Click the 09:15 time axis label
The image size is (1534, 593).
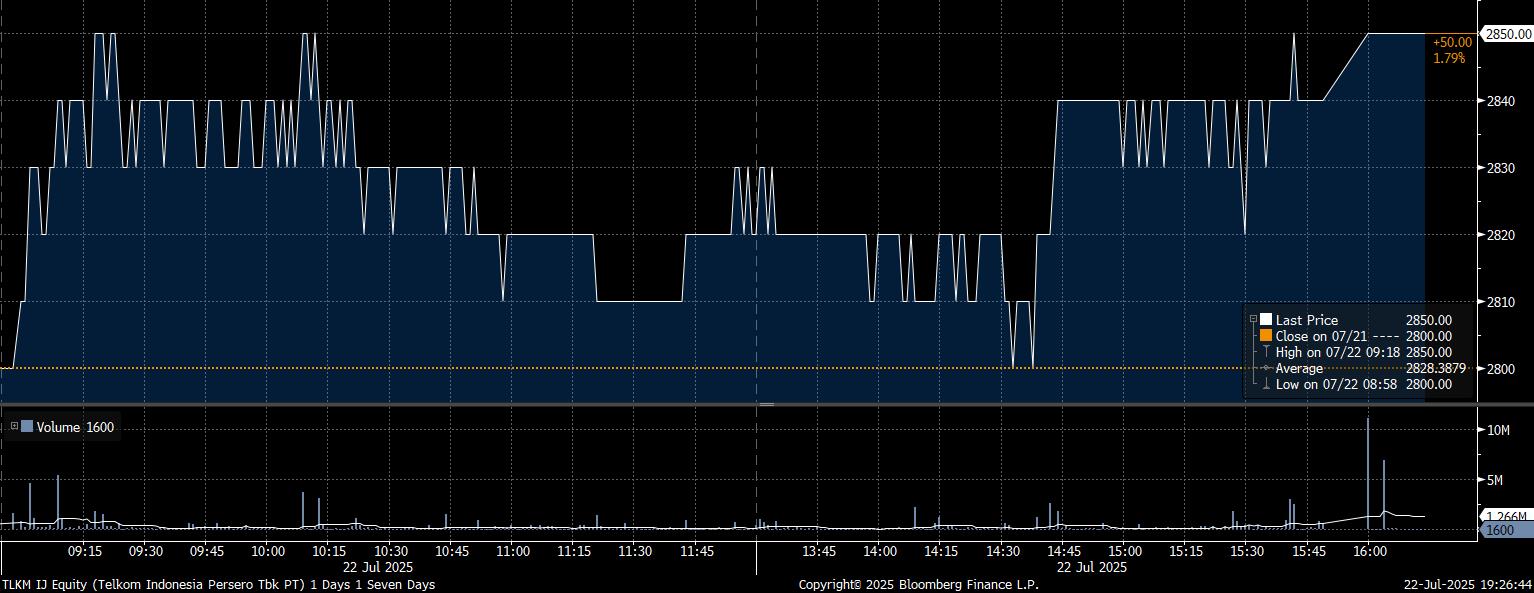tap(84, 551)
